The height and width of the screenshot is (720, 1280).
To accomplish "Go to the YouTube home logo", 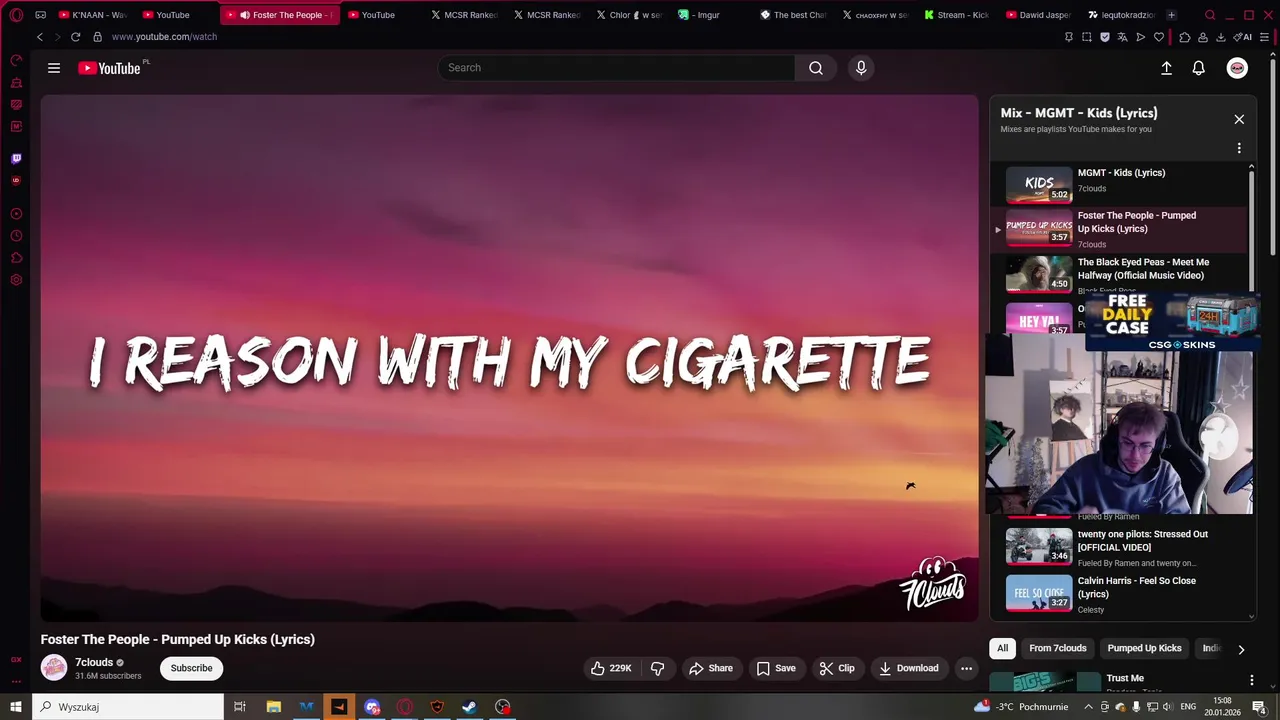I will tap(109, 68).
